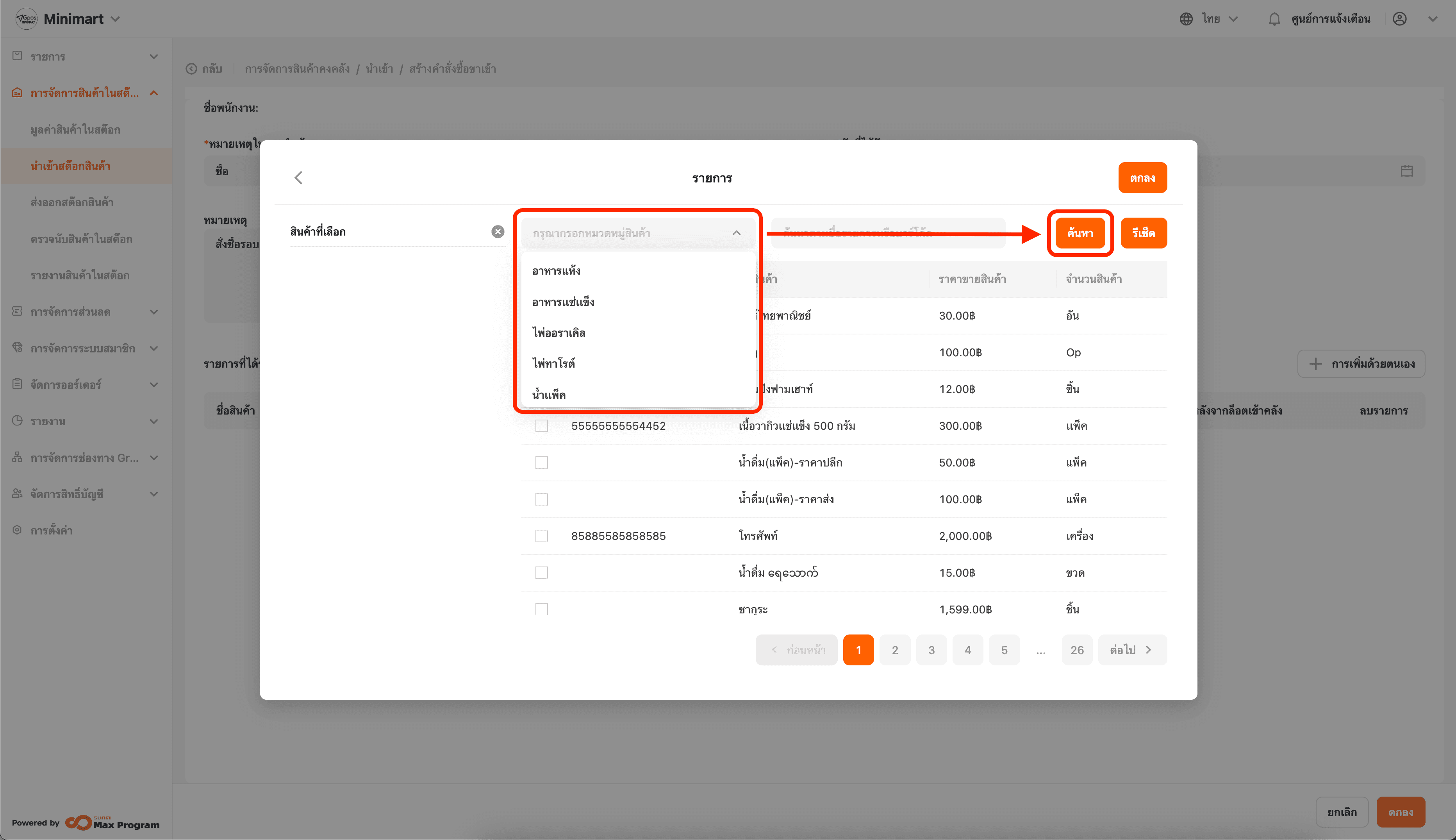Choose อาหารแช่แข็ง from category list
Image resolution: width=1456 pixels, height=840 pixels.
563,302
